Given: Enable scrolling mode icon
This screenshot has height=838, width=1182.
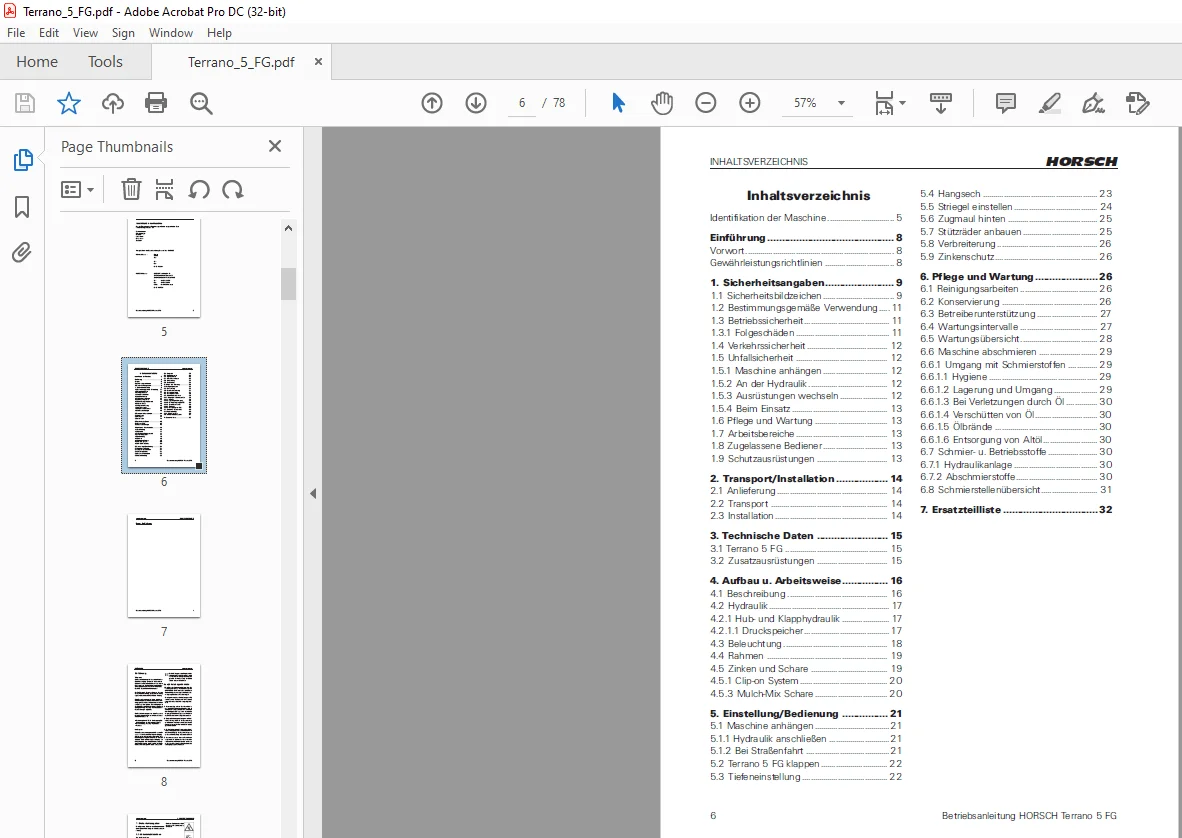Looking at the screenshot, I should pos(940,103).
